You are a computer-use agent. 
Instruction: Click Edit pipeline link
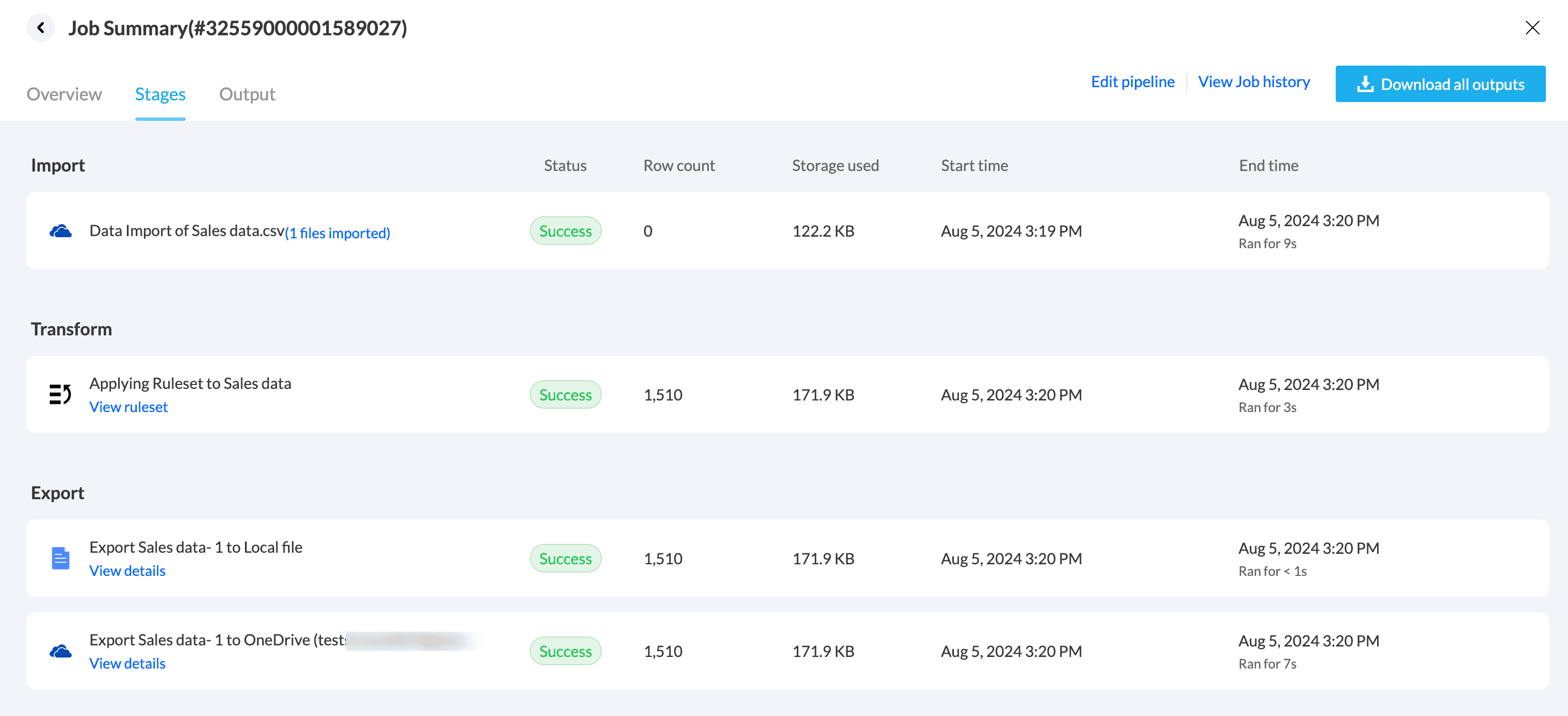(x=1132, y=82)
